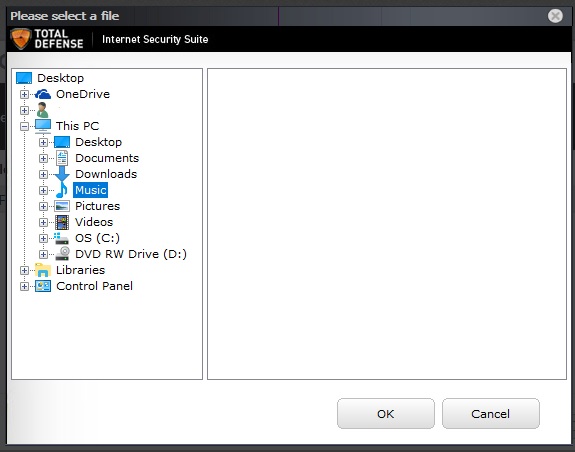
Task: Click the Downloads blue arrow icon
Action: [x=62, y=174]
